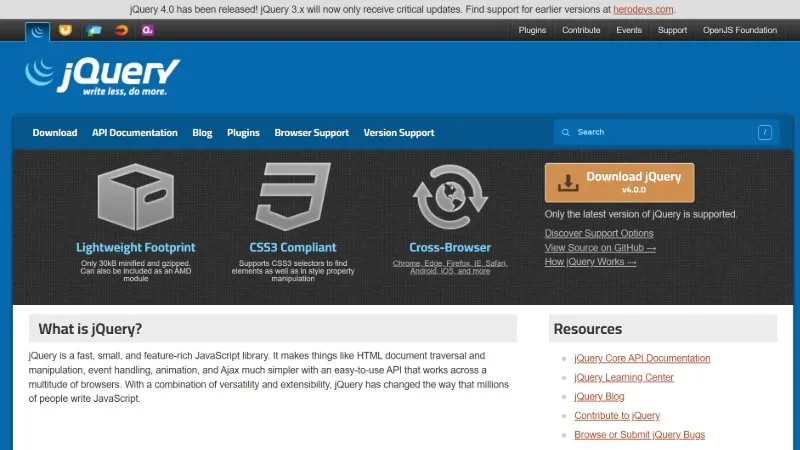Click the Search input field
Viewport: 800px width, 450px height.
tap(666, 133)
